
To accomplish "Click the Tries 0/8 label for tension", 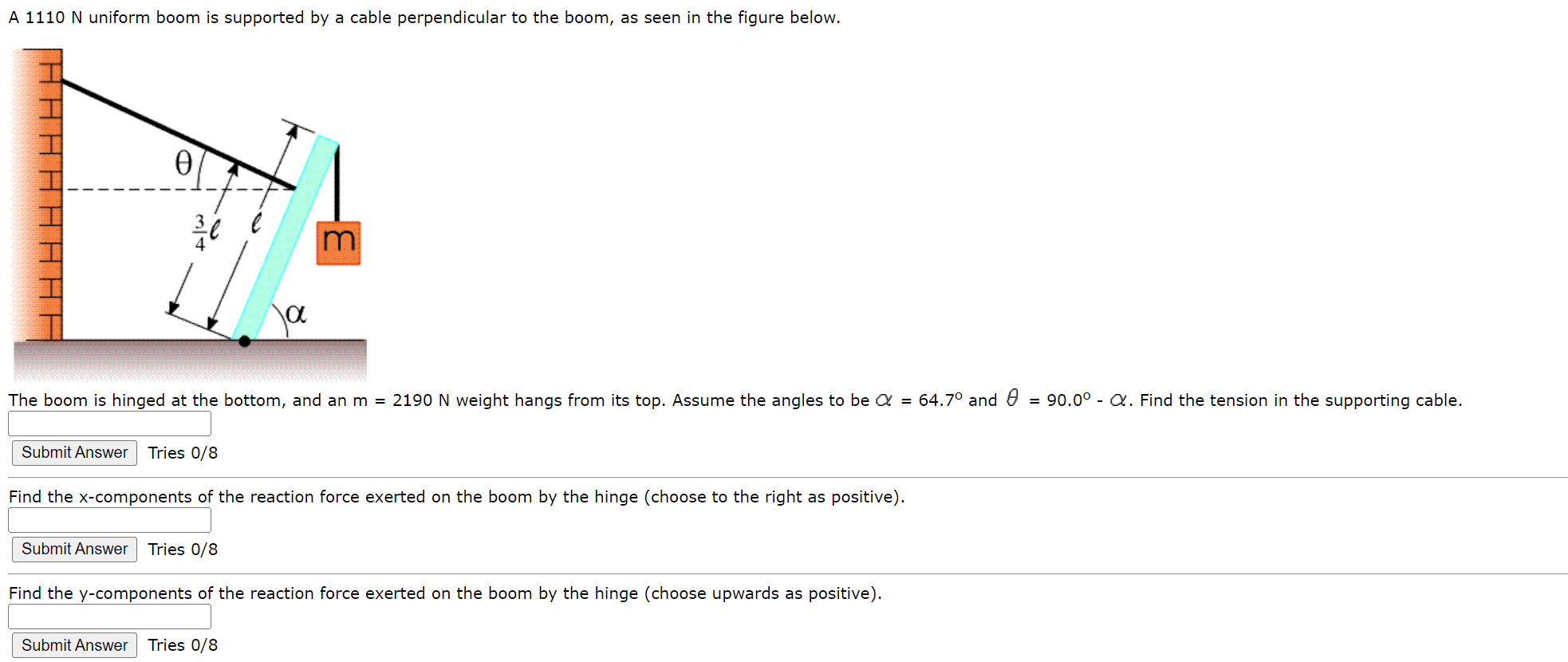I will pos(182,452).
